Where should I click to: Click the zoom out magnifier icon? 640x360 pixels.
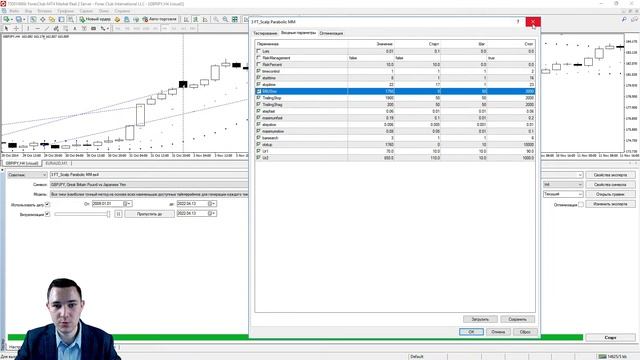tap(225, 19)
